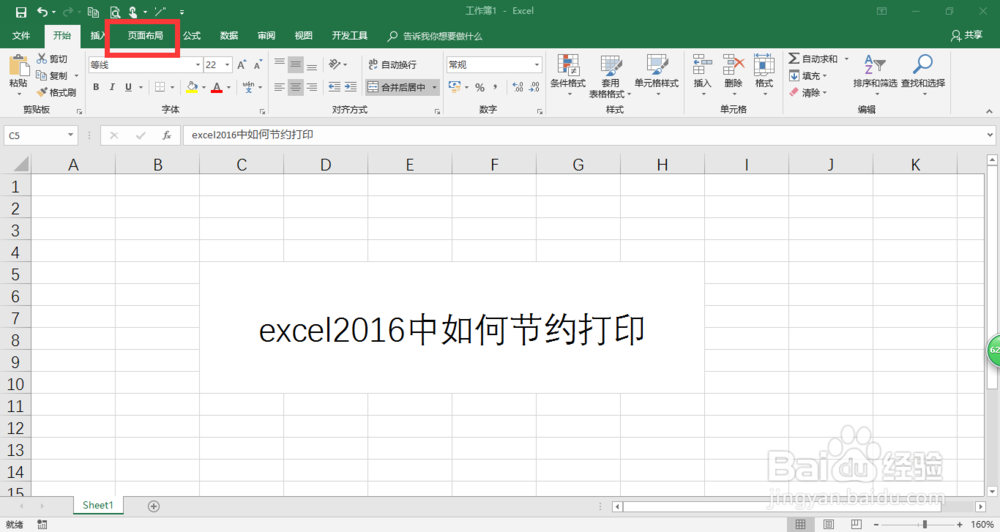The height and width of the screenshot is (532, 1000).
Task: Click the Tell Me search box
Action: coord(436,36)
